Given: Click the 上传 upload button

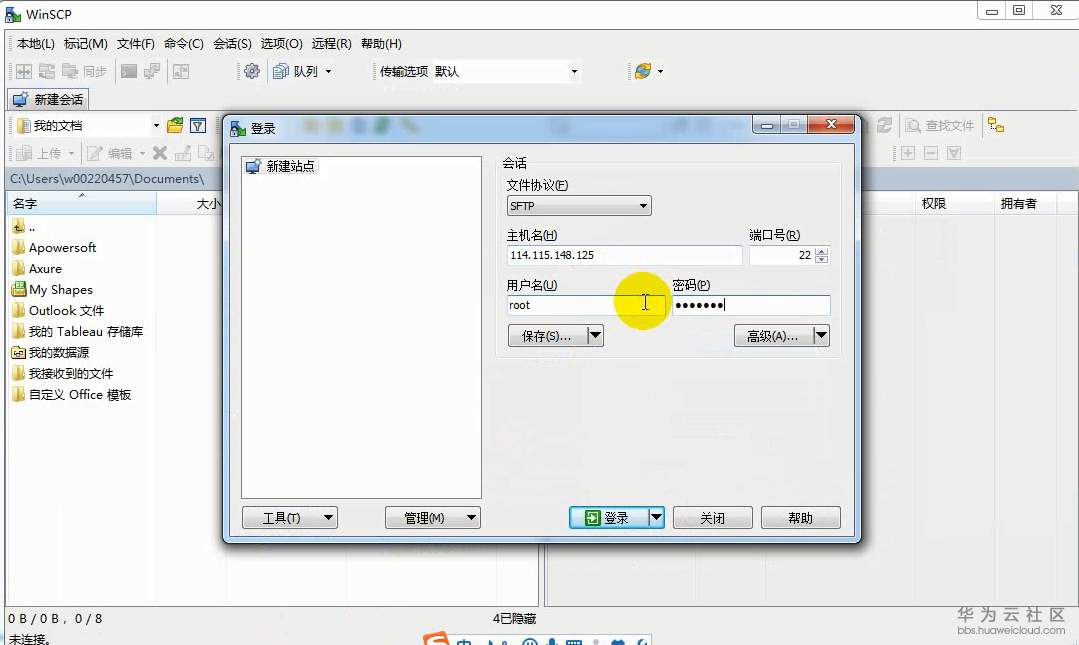Looking at the screenshot, I should tap(39, 153).
